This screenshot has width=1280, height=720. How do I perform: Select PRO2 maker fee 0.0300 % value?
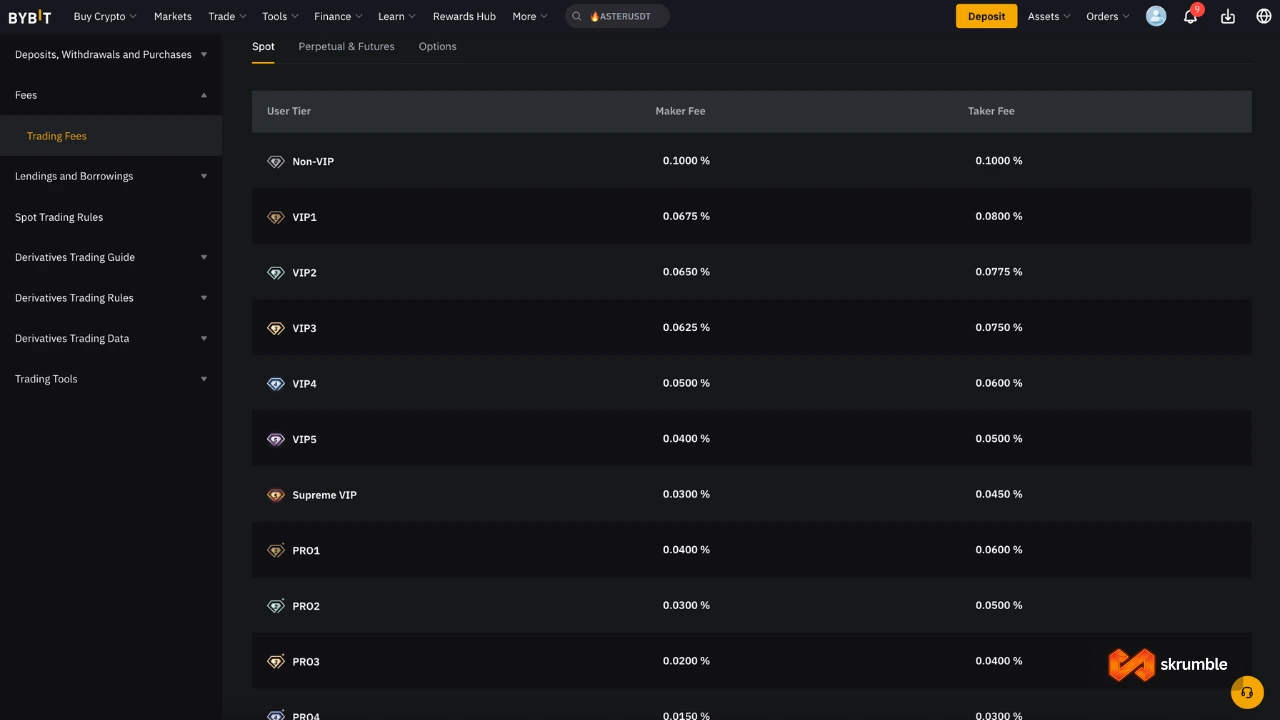click(686, 605)
